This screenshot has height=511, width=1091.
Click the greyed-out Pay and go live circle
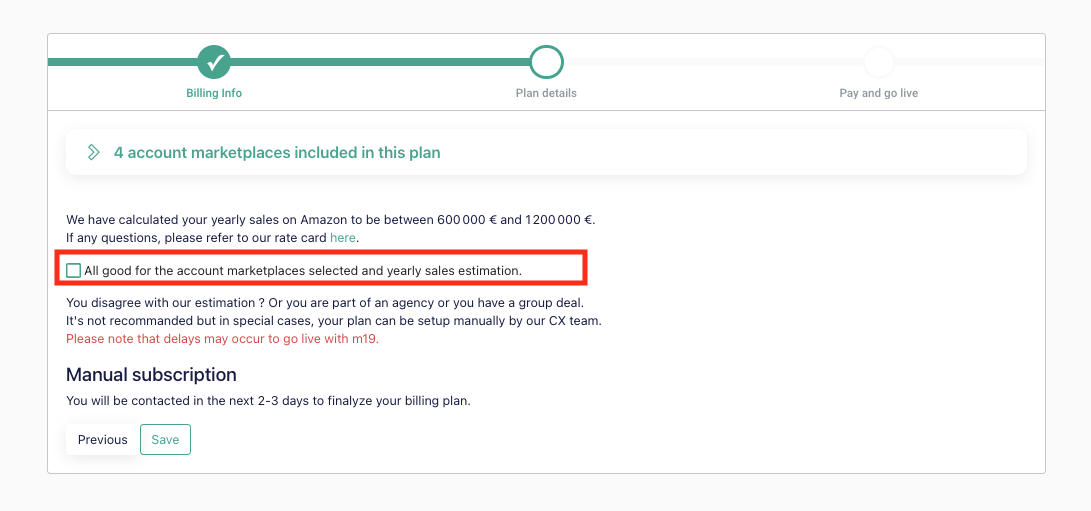879,62
